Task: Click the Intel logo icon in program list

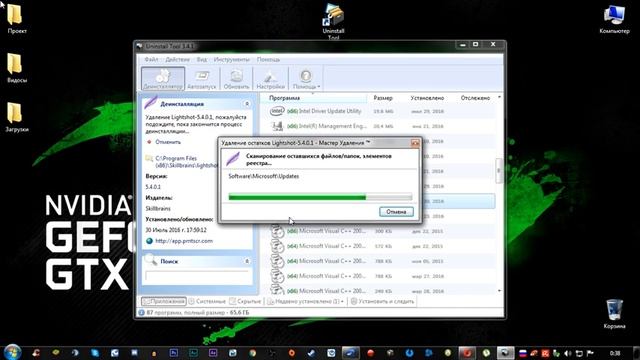Action: coord(277,111)
